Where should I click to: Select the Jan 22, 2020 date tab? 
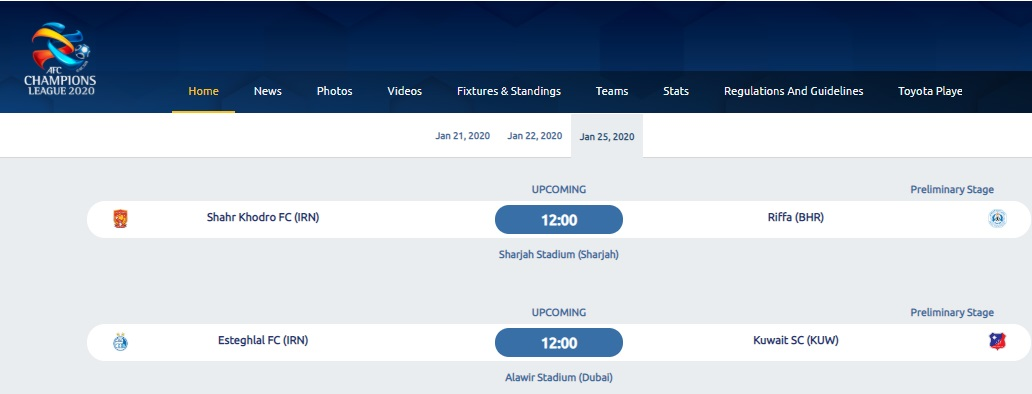[534, 136]
